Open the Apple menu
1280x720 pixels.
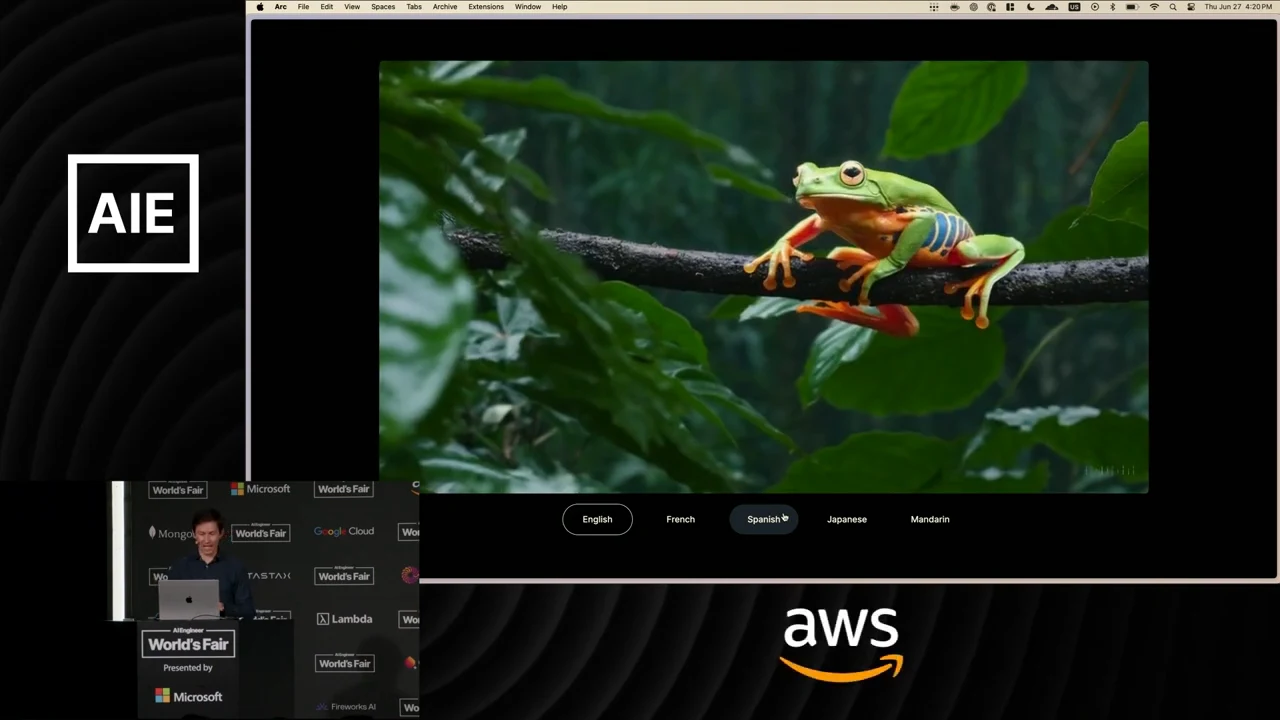[260, 7]
